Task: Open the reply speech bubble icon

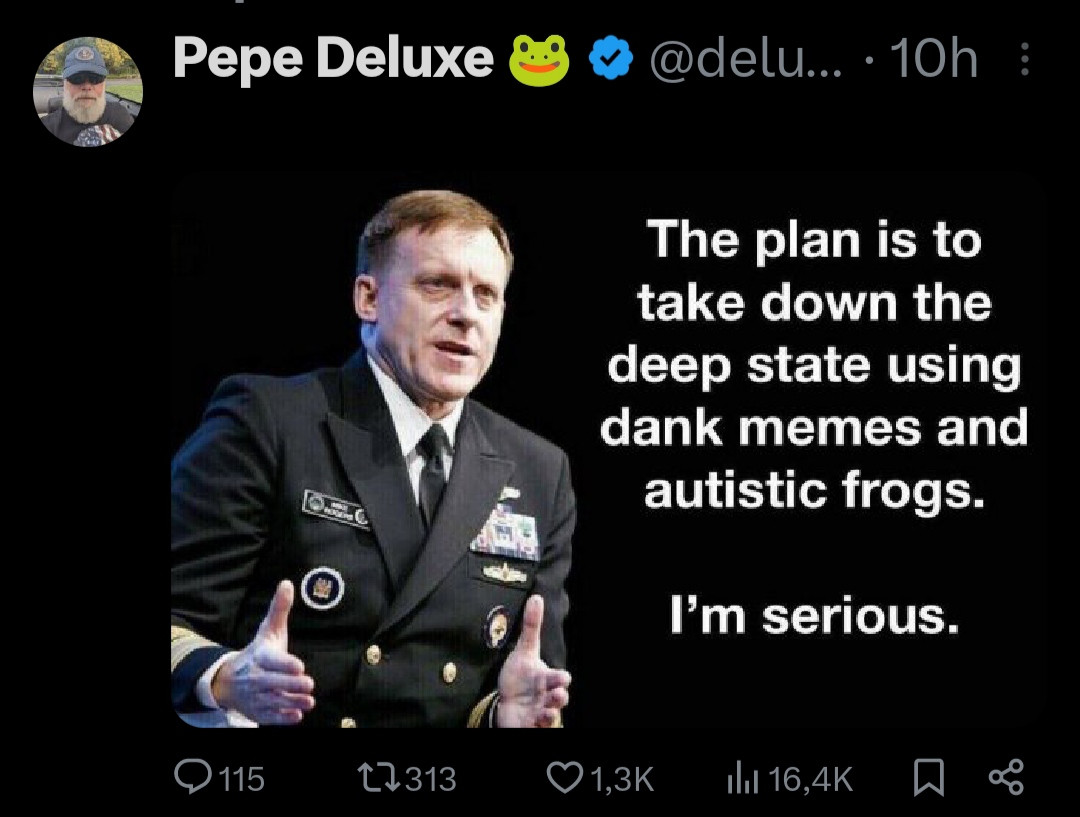Action: 189,777
